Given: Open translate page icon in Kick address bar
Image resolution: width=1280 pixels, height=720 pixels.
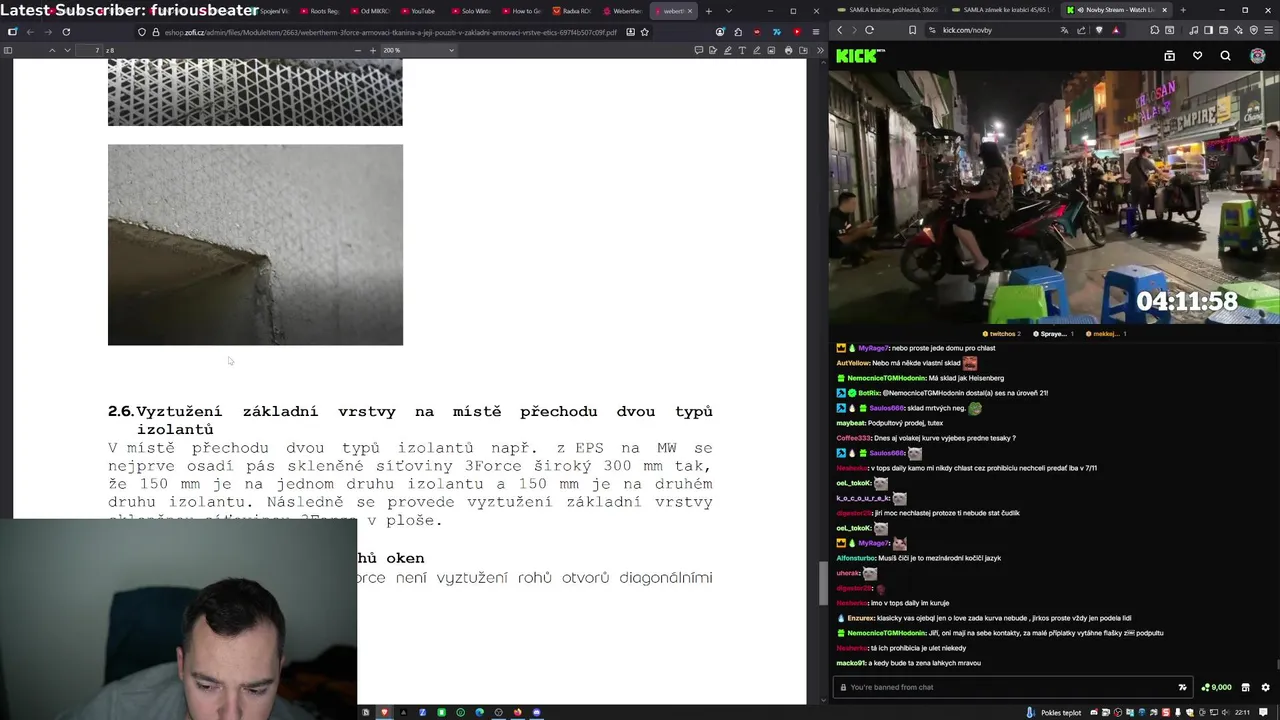Looking at the screenshot, I should pos(1064,30).
